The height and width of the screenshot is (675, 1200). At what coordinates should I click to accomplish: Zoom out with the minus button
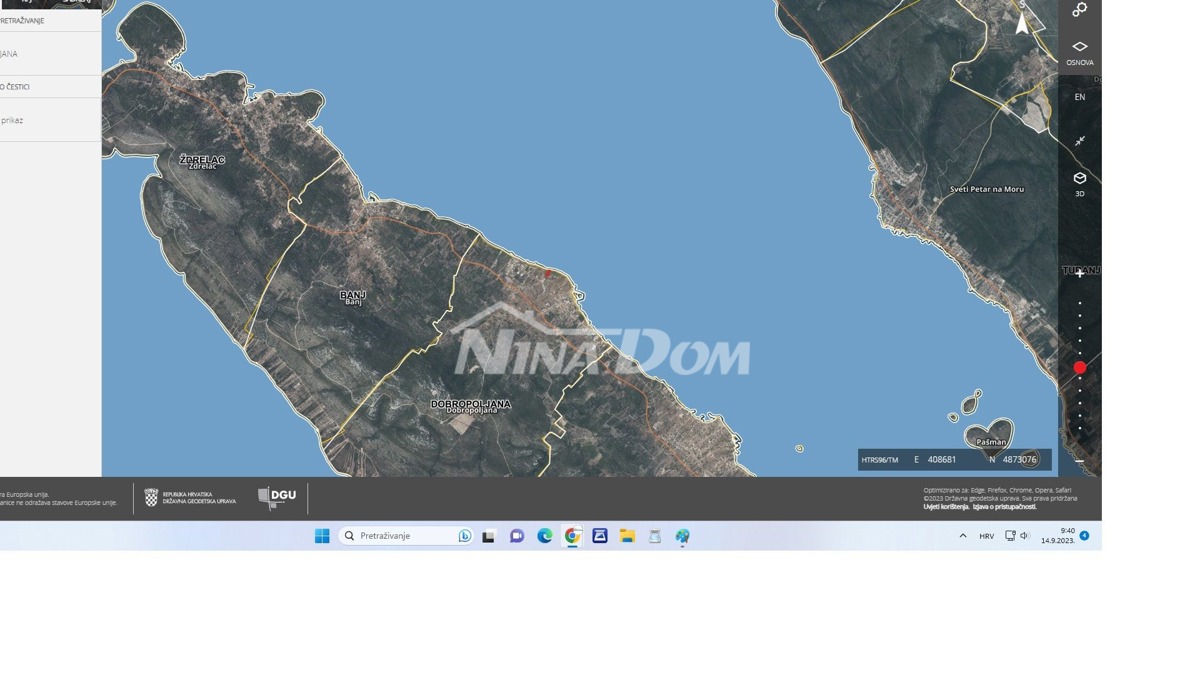point(1082,459)
